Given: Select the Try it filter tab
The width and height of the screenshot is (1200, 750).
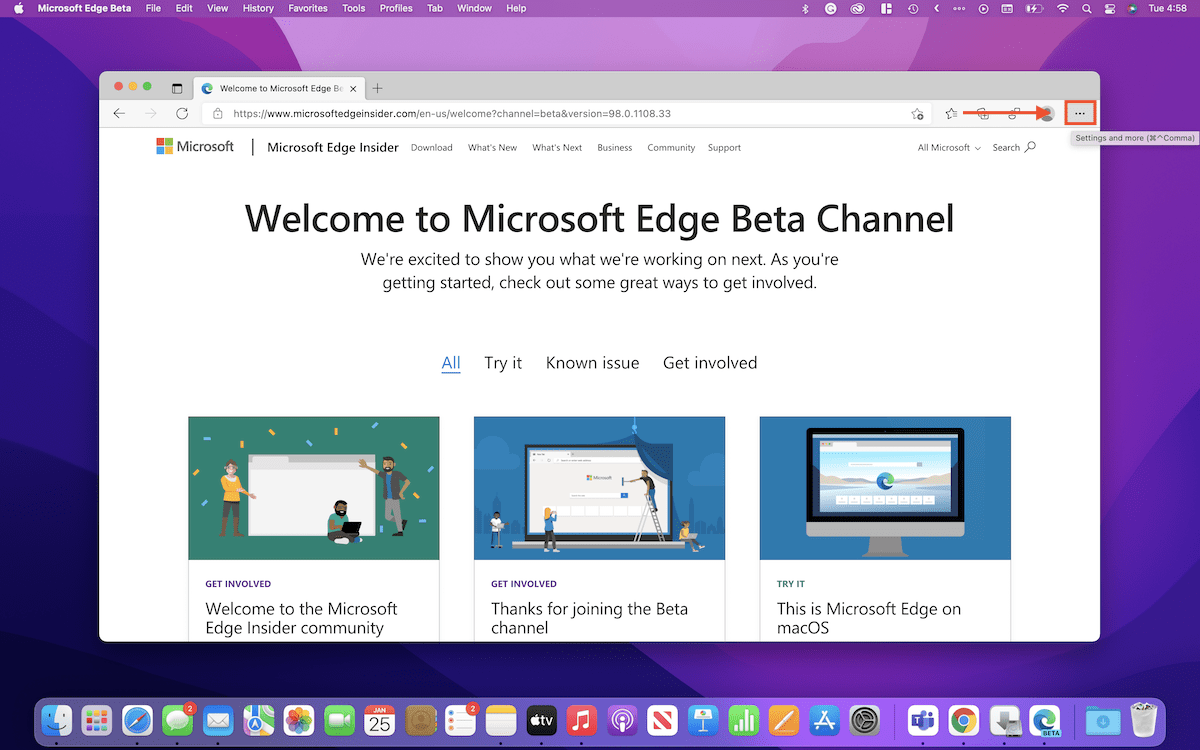Looking at the screenshot, I should pos(503,363).
